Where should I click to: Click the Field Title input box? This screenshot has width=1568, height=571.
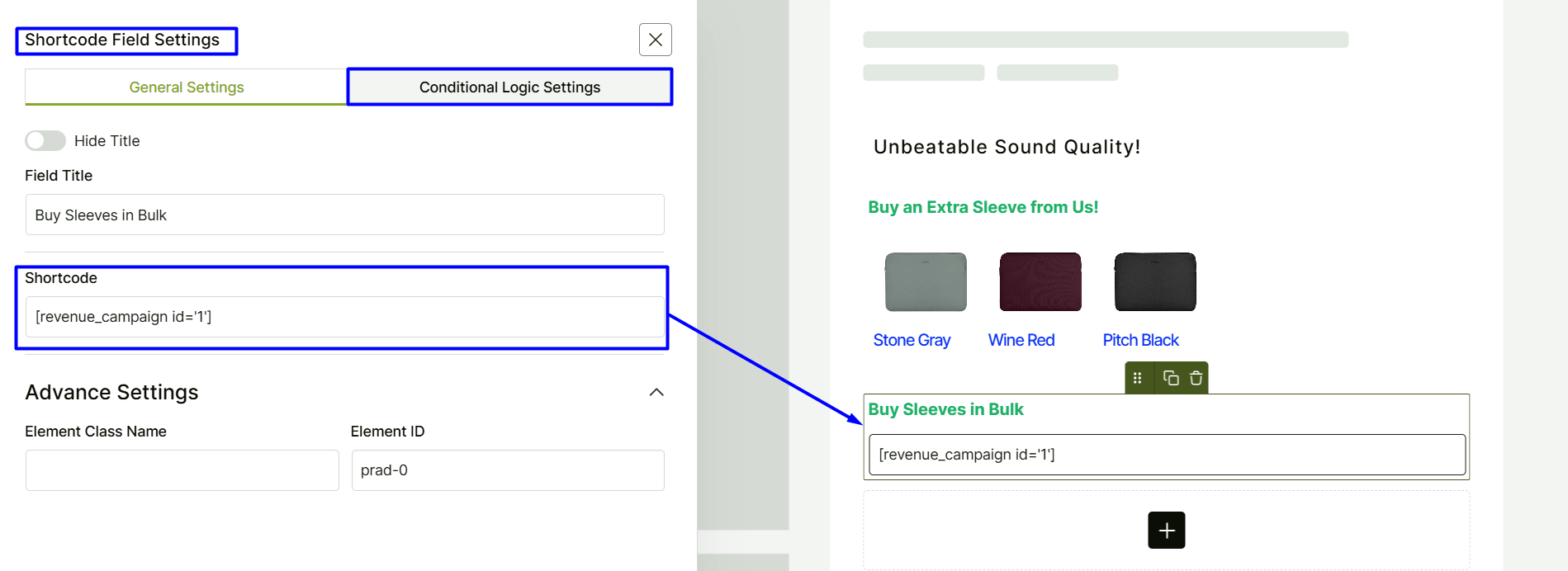(x=344, y=215)
